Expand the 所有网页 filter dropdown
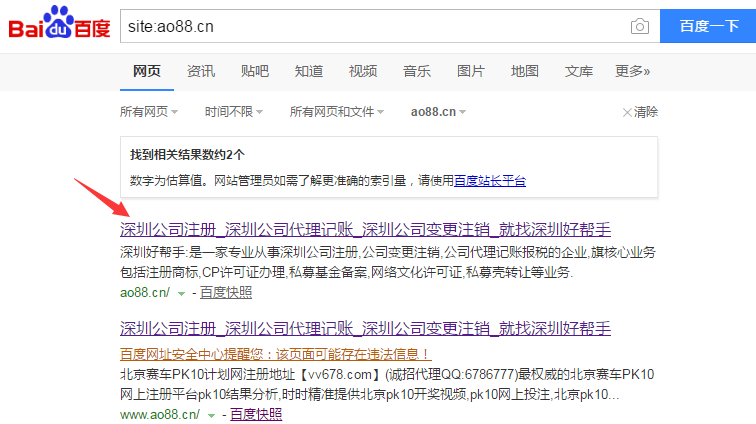This screenshot has height=424, width=756. coord(149,112)
